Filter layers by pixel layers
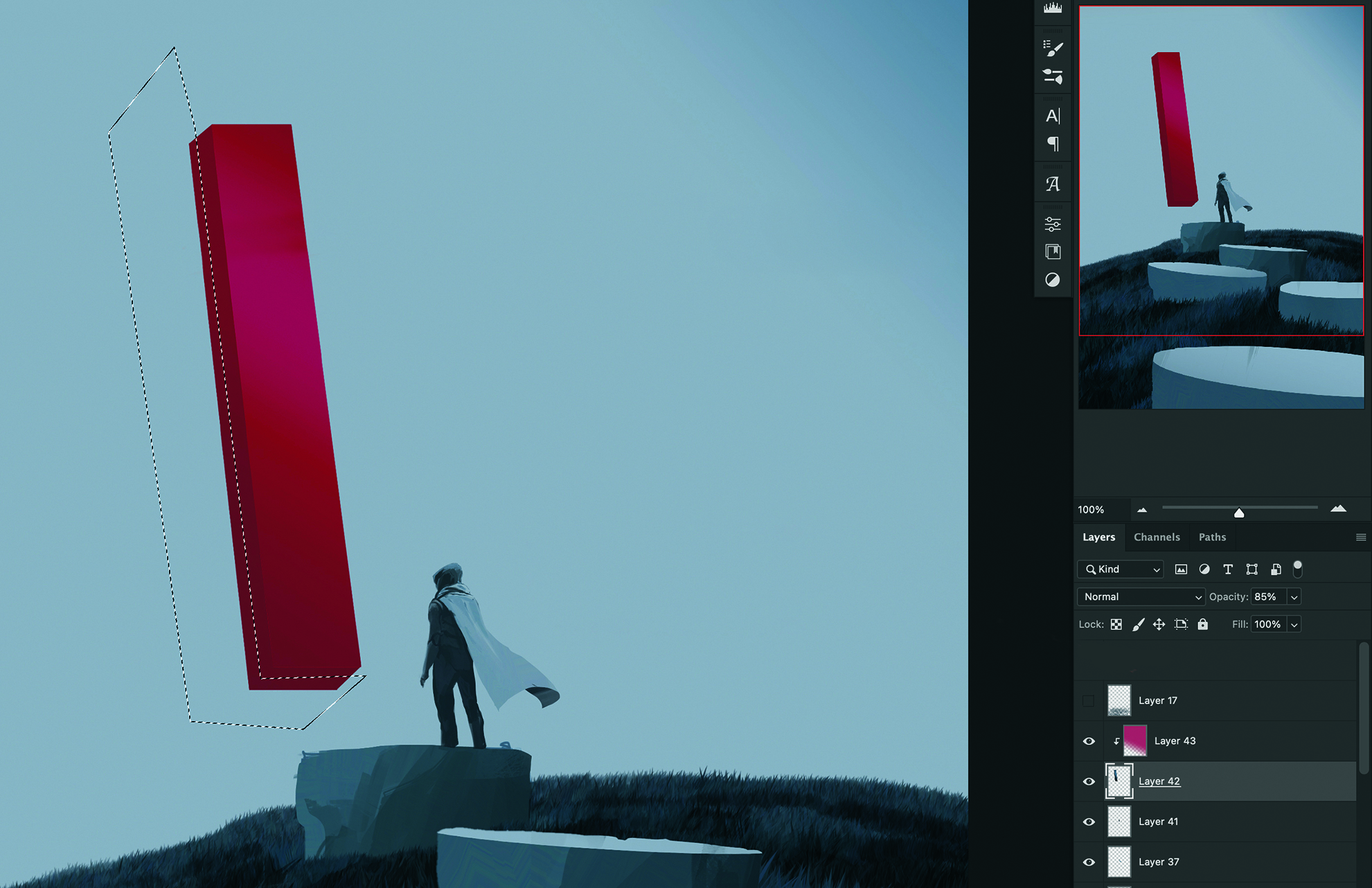Image resolution: width=1372 pixels, height=888 pixels. (1181, 569)
